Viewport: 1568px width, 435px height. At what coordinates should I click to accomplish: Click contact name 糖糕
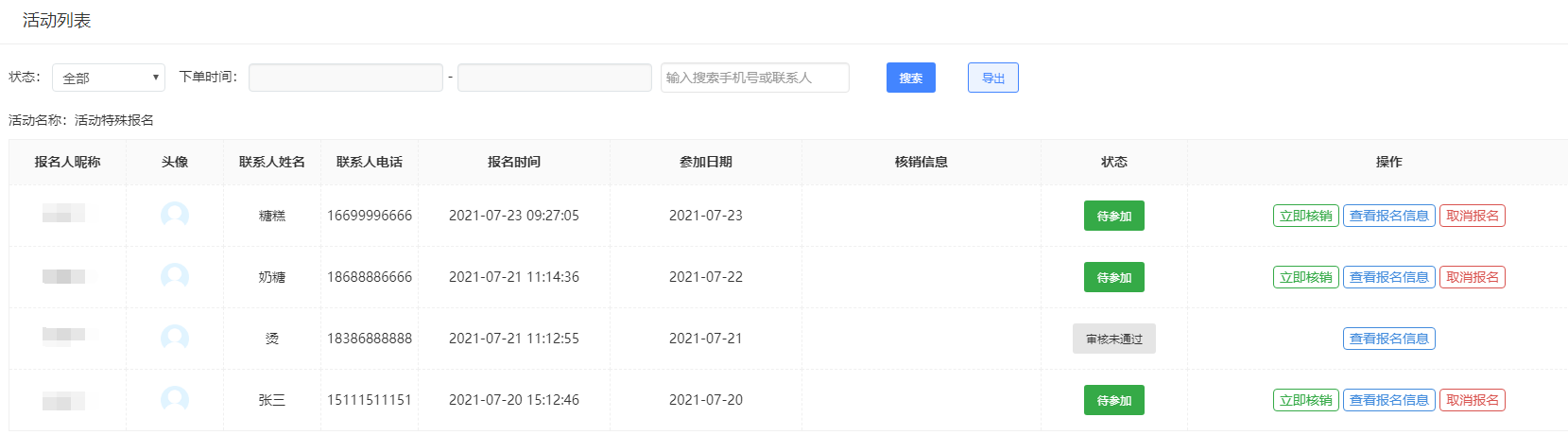click(272, 216)
